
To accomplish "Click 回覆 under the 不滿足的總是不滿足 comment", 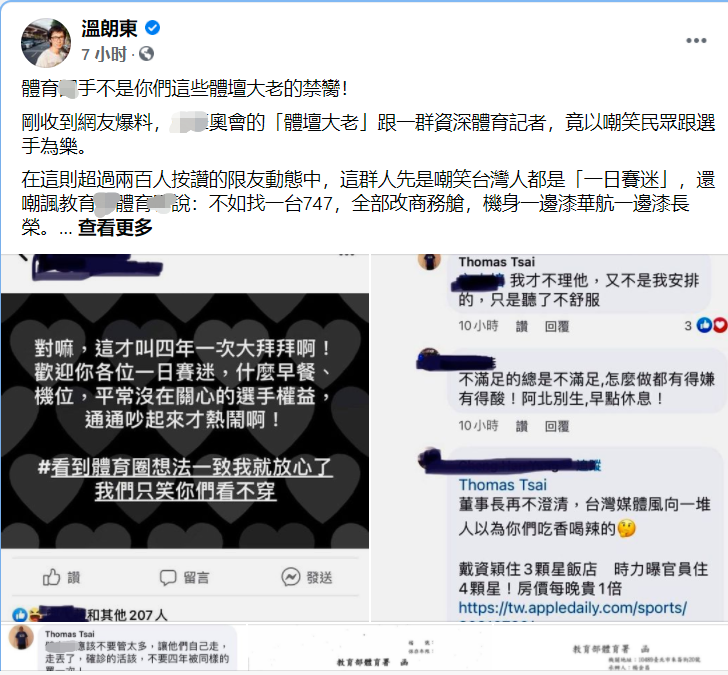I will tap(557, 426).
